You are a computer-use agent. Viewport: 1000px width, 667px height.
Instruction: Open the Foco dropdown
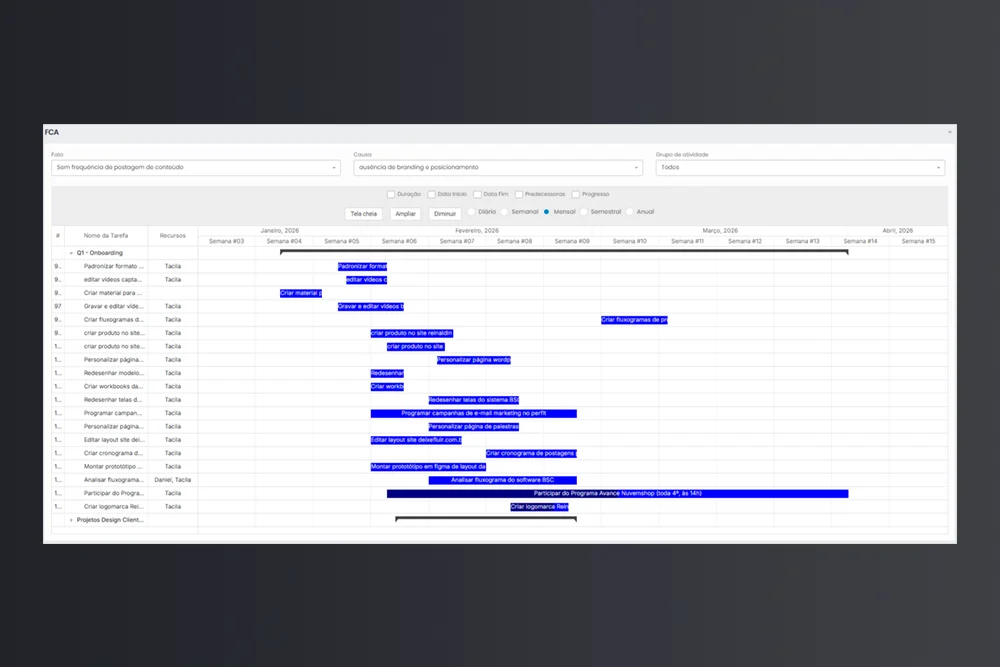tap(195, 167)
